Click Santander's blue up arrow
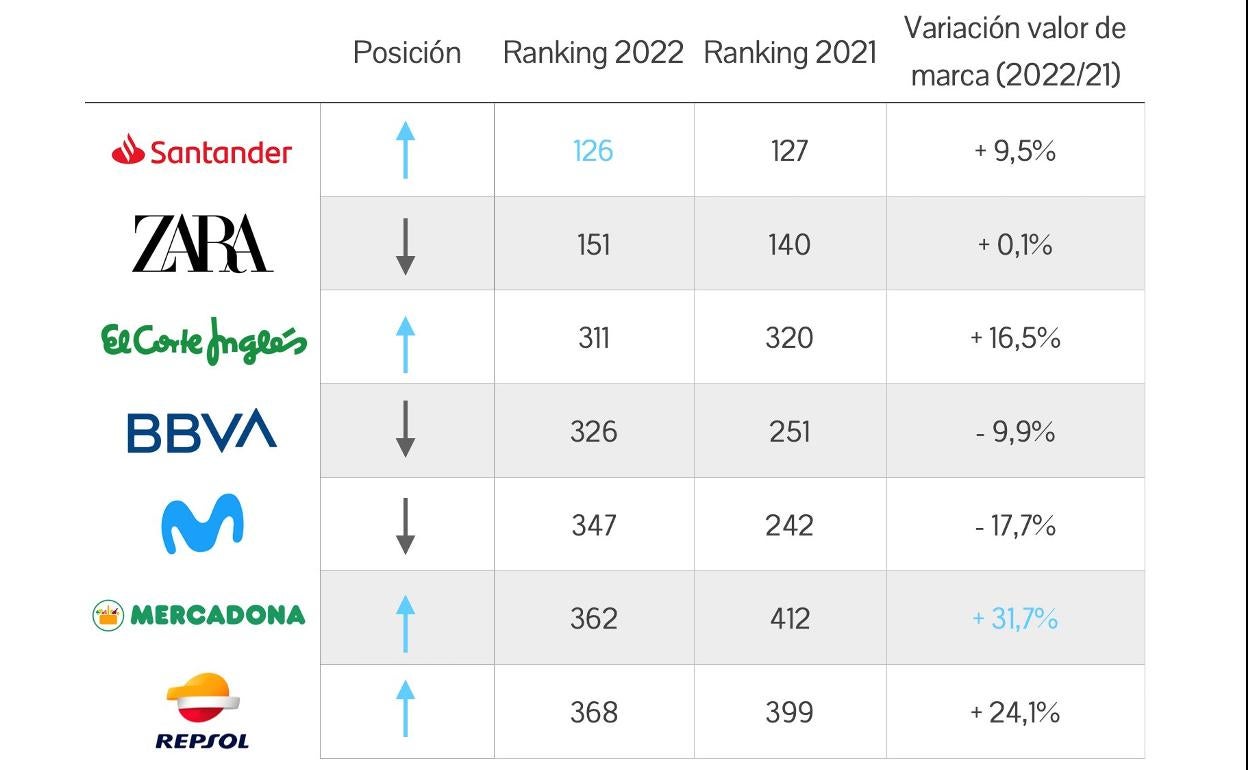Screen dimensions: 1248x770 [x=405, y=150]
